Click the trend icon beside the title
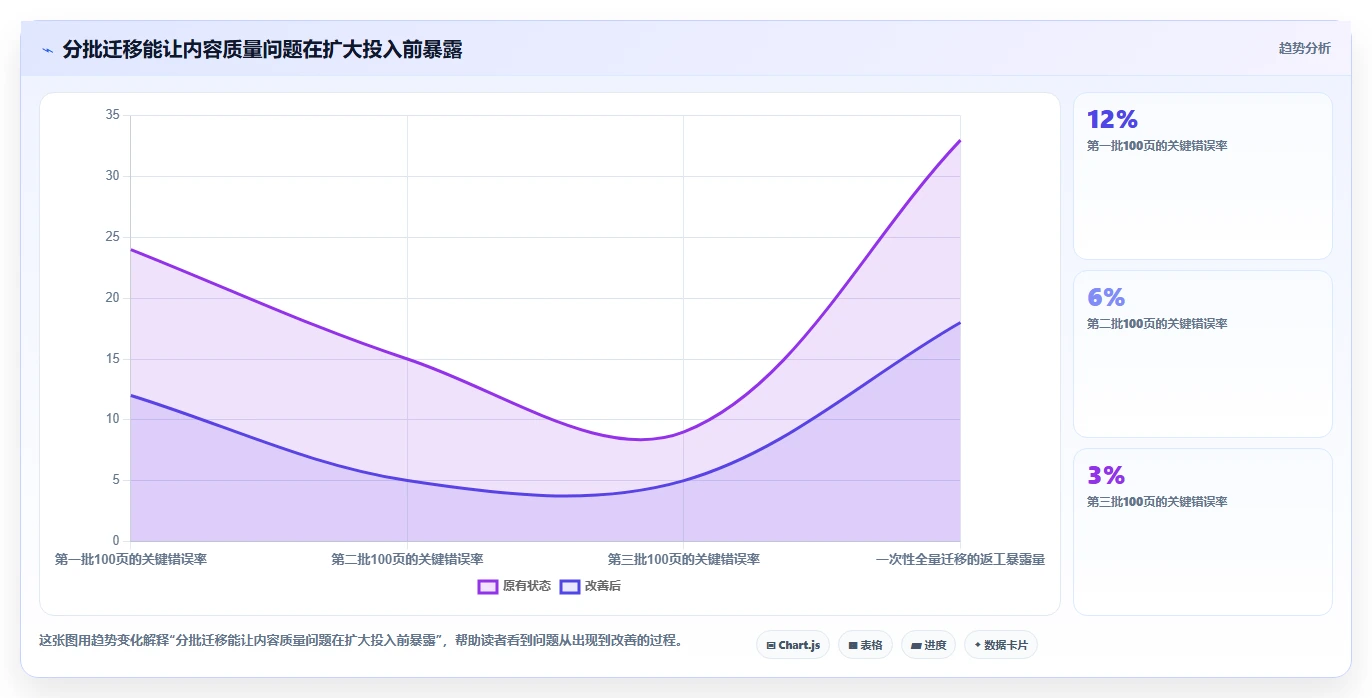 pyautogui.click(x=47, y=50)
